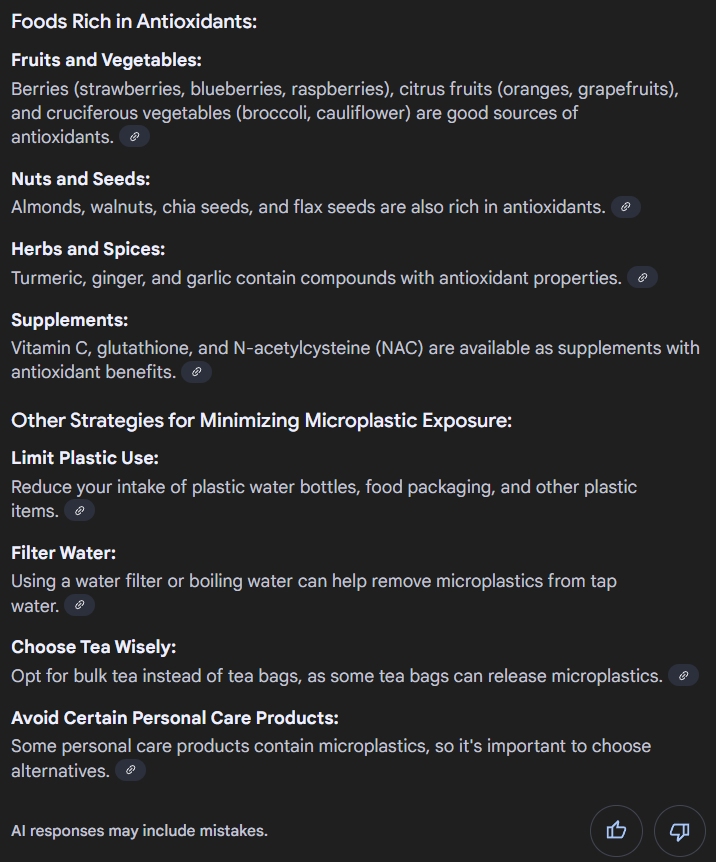Open source link after Nuts and Seeds text
Viewport: 716px width, 862px height.
point(626,207)
